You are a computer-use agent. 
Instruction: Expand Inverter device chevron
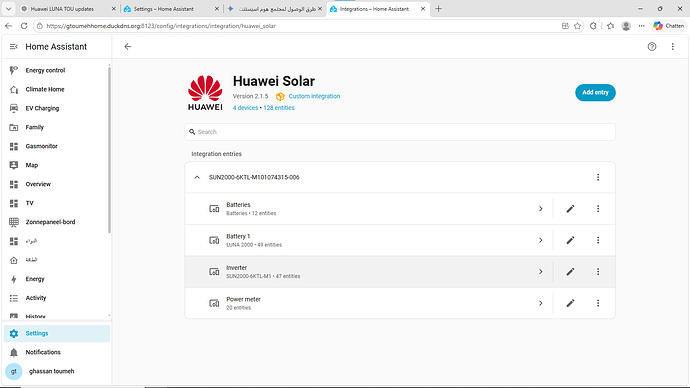[540, 271]
